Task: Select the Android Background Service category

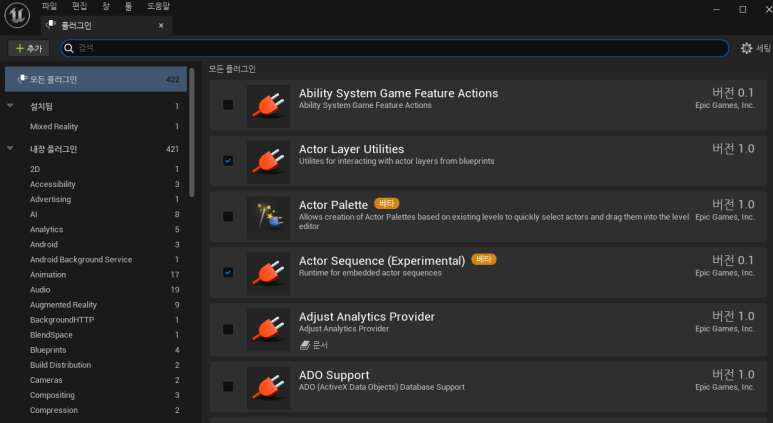Action: [x=96, y=259]
